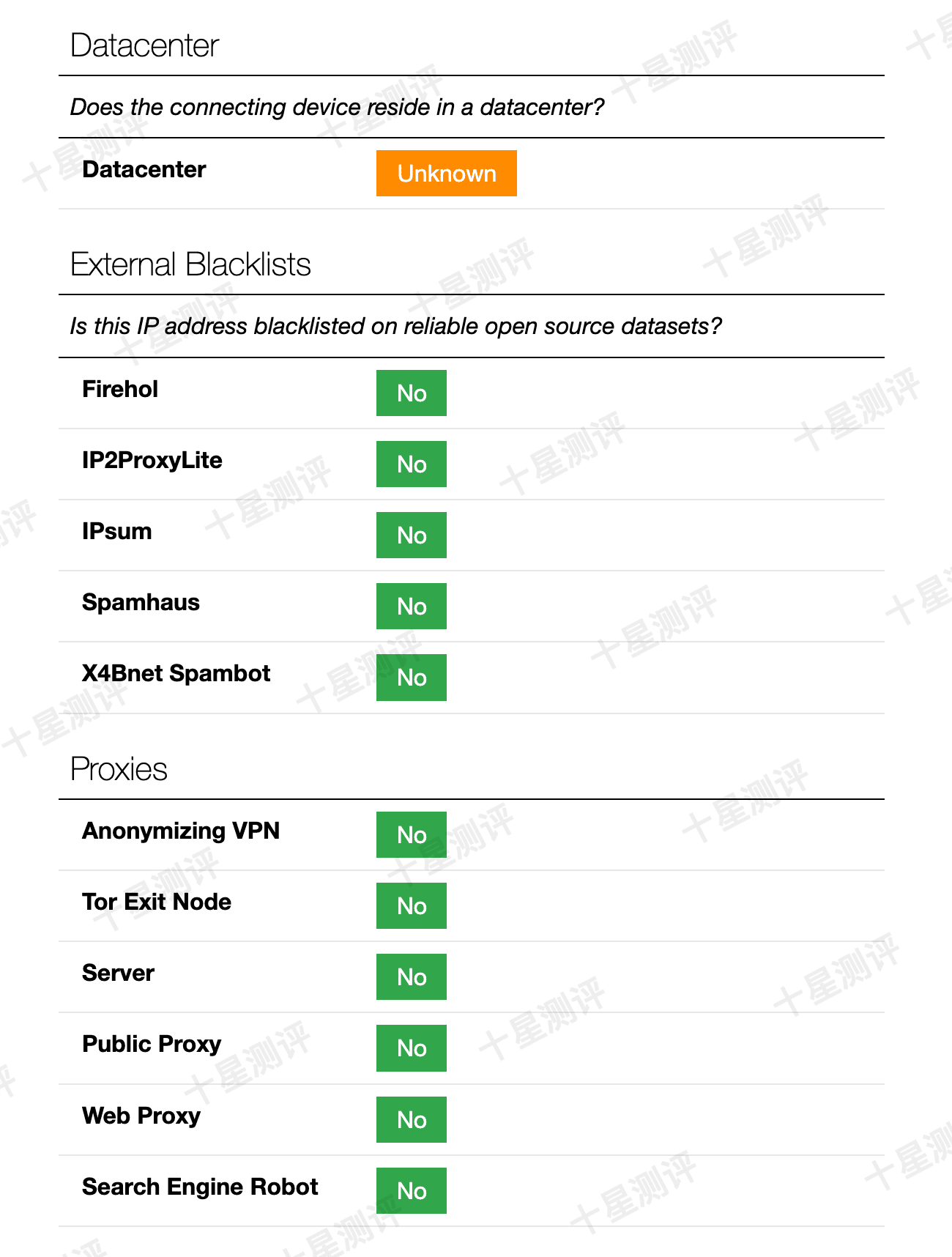Click the No badge beside IP2ProxyLite
Image resolution: width=952 pixels, height=1257 pixels.
pos(412,464)
